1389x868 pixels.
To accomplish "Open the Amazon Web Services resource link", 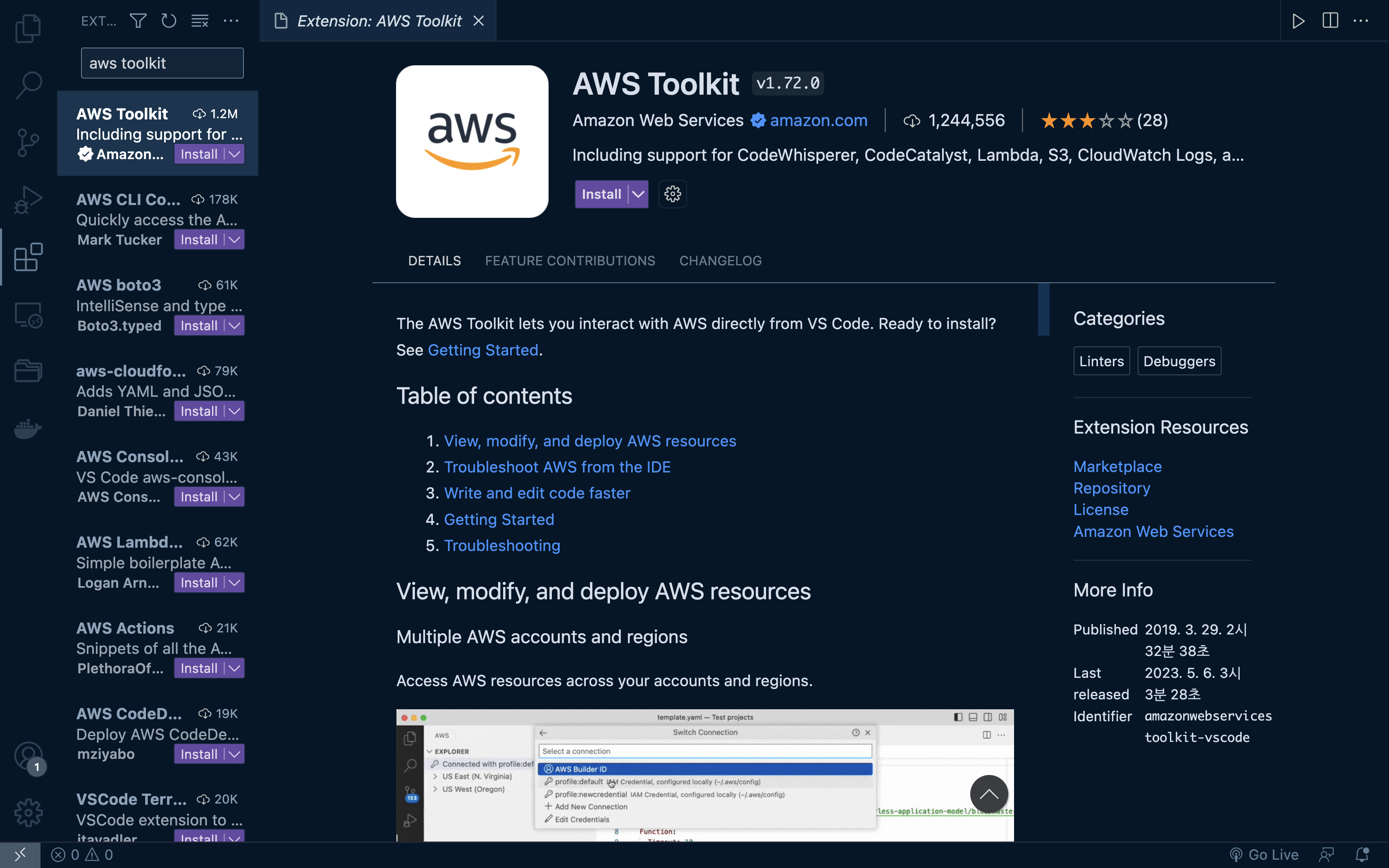I will pyautogui.click(x=1153, y=532).
